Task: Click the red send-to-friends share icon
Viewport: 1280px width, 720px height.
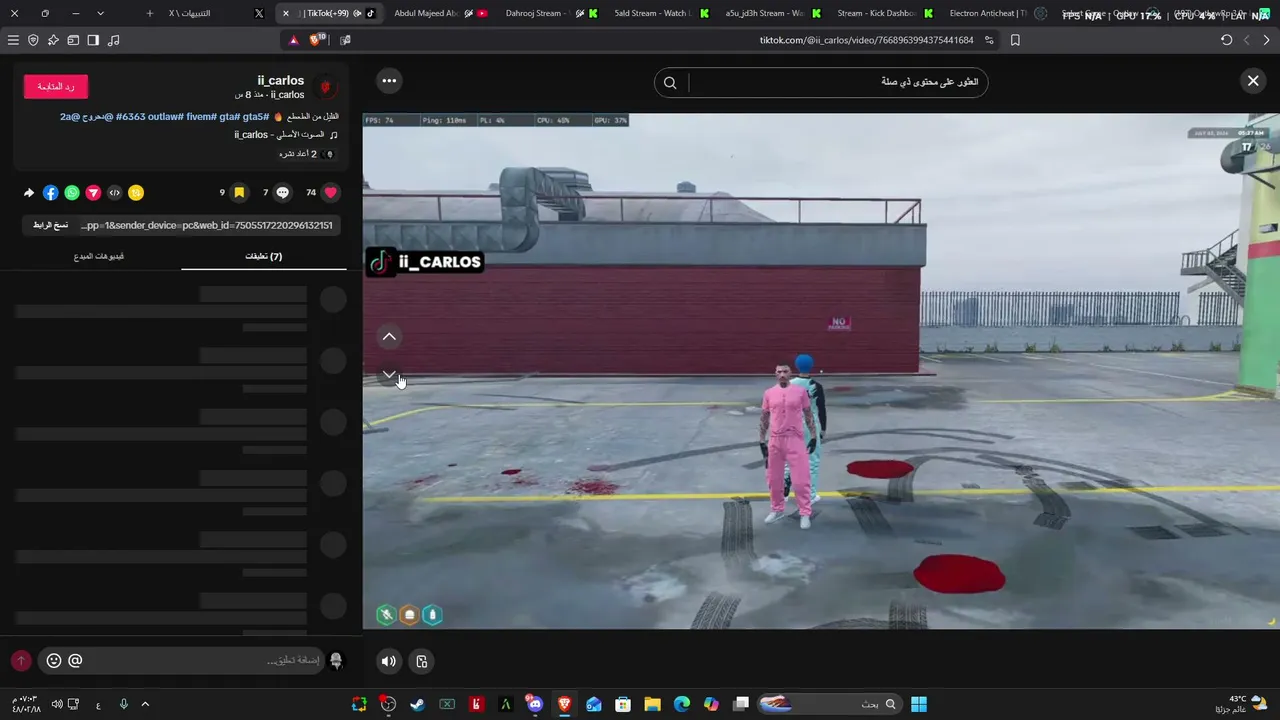Action: click(93, 192)
